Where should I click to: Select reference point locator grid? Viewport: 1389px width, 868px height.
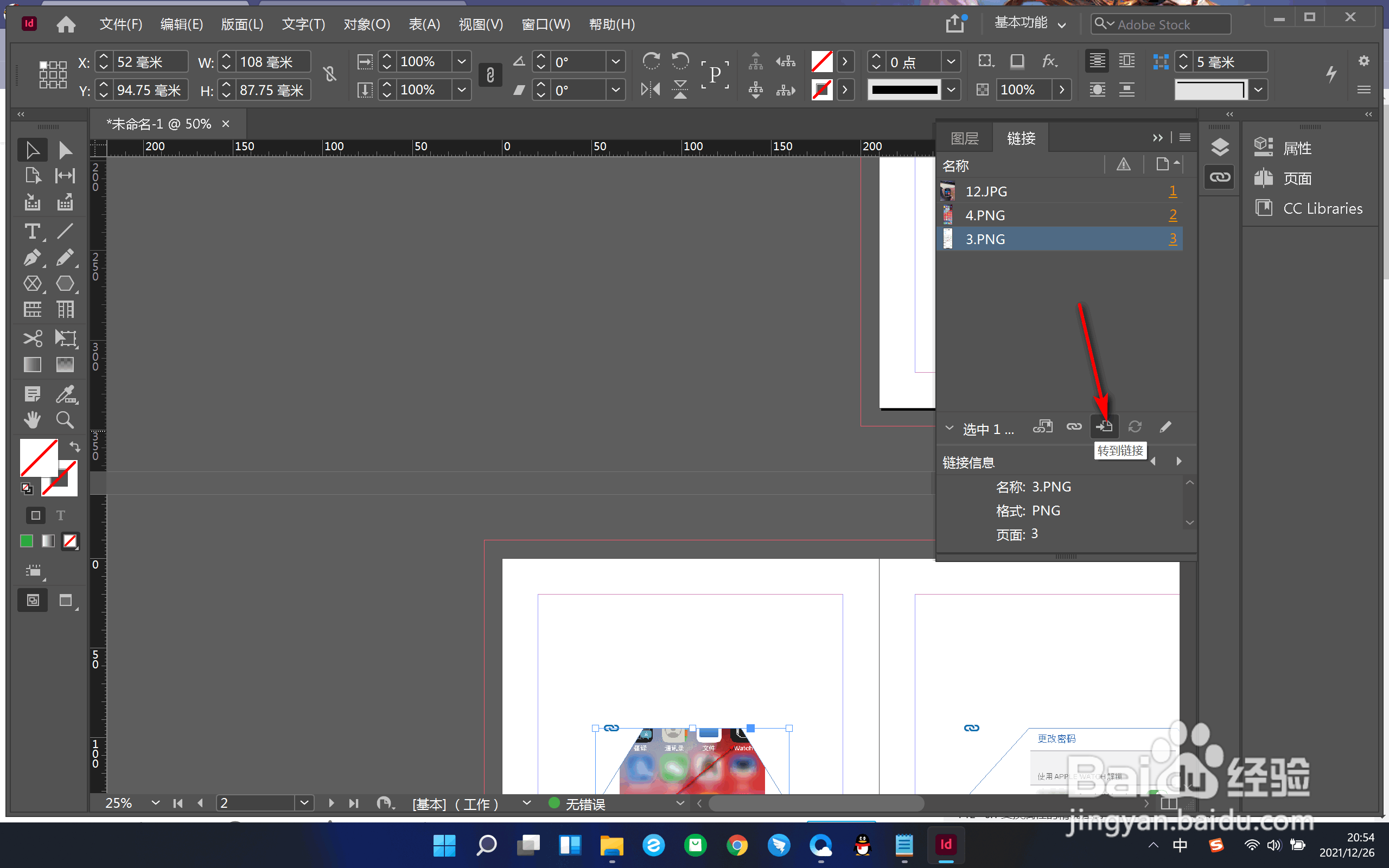(x=52, y=75)
